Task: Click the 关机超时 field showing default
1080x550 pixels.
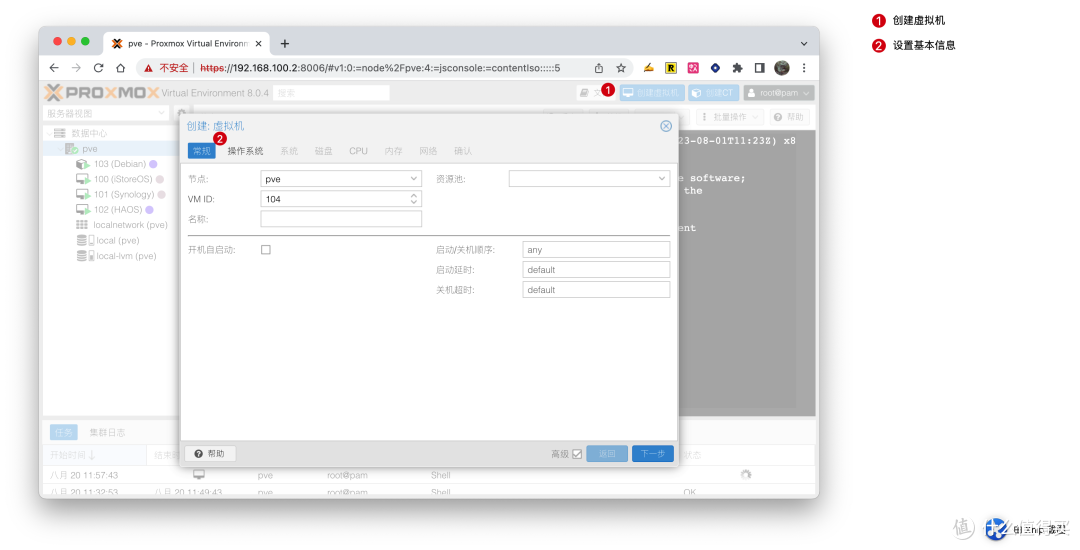Action: coord(596,289)
